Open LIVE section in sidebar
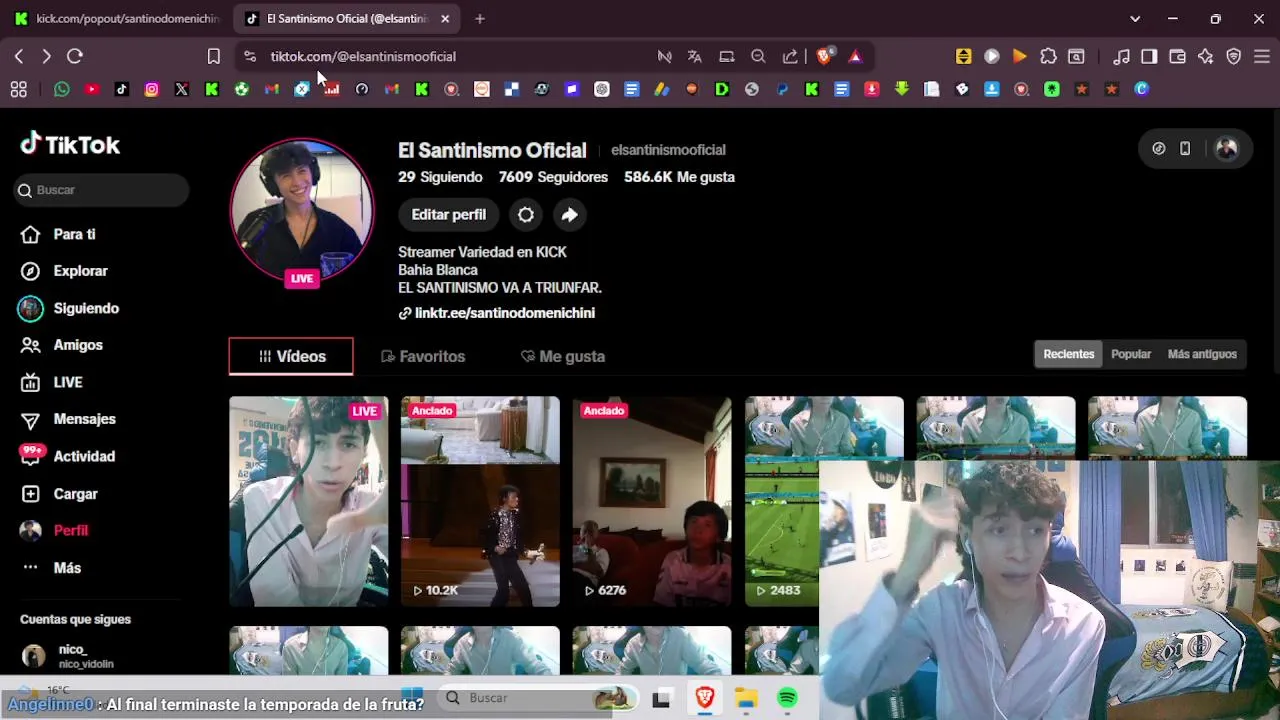1280x720 pixels. pos(68,382)
